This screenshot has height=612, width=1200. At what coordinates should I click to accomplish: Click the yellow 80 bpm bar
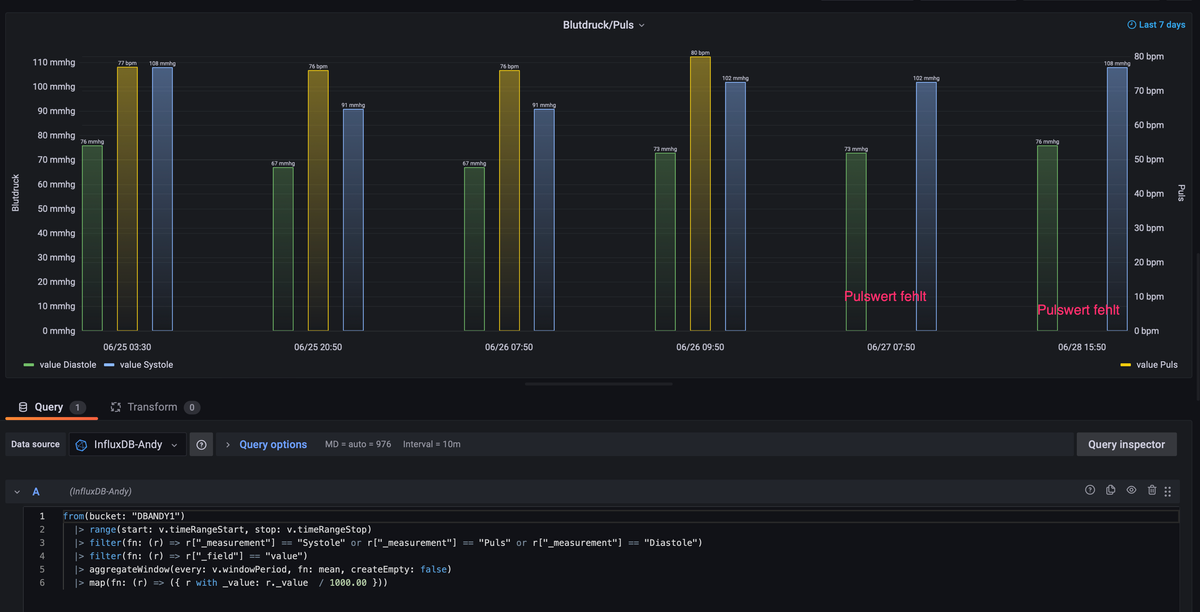[700, 193]
